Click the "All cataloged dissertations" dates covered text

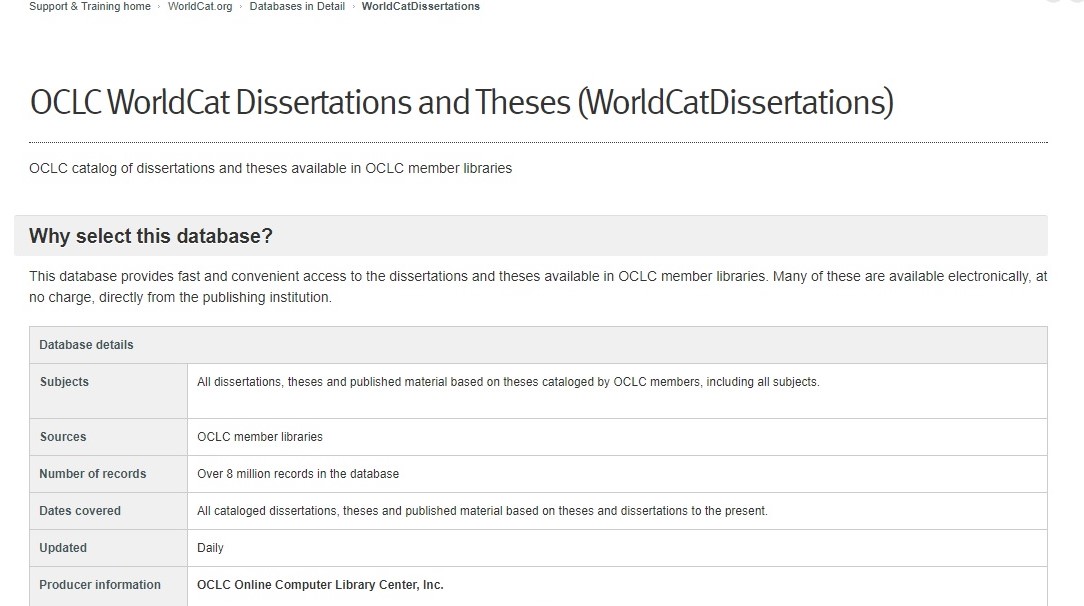[x=482, y=511]
